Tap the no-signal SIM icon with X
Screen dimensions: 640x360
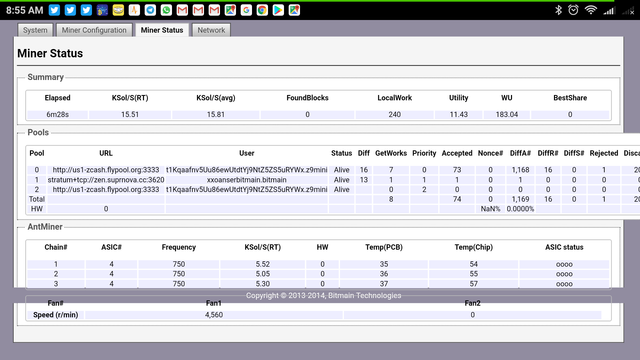pos(629,11)
